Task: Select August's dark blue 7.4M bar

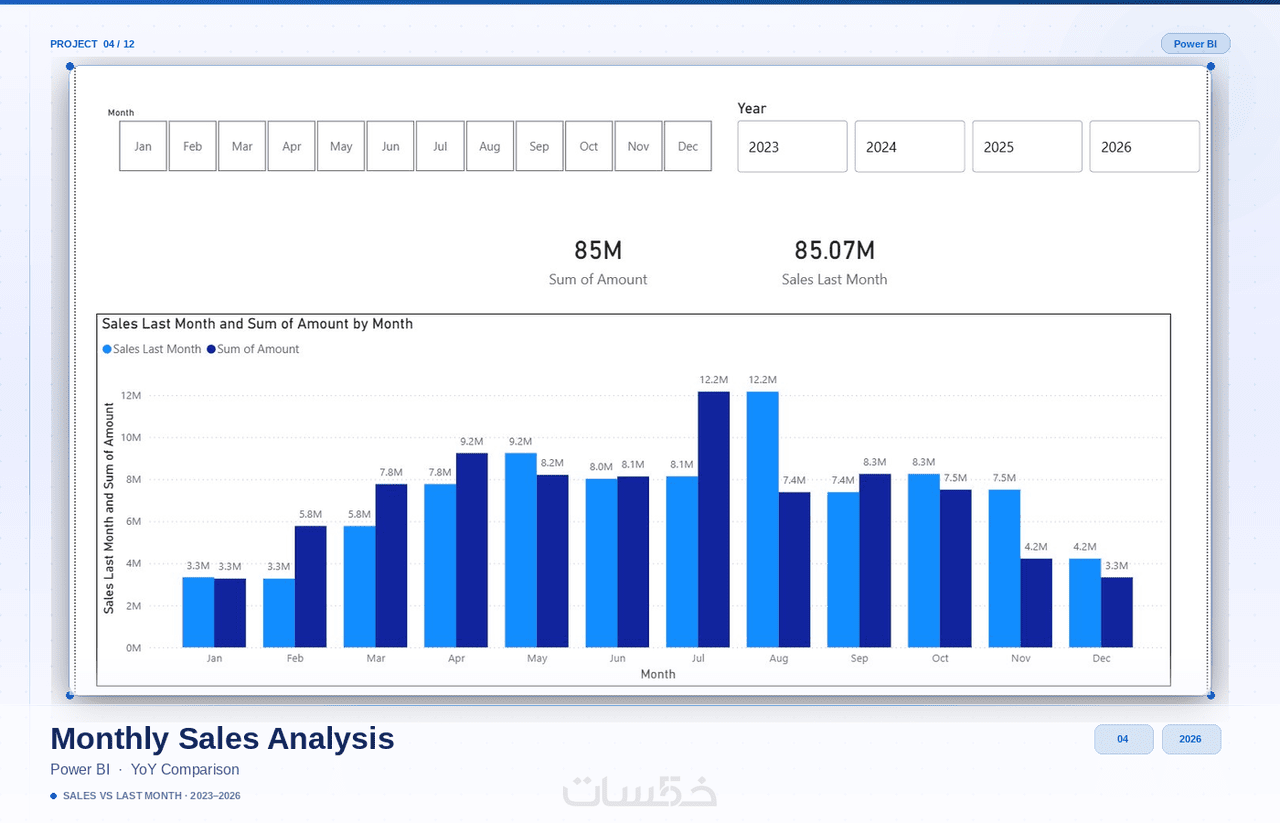Action: (x=795, y=570)
